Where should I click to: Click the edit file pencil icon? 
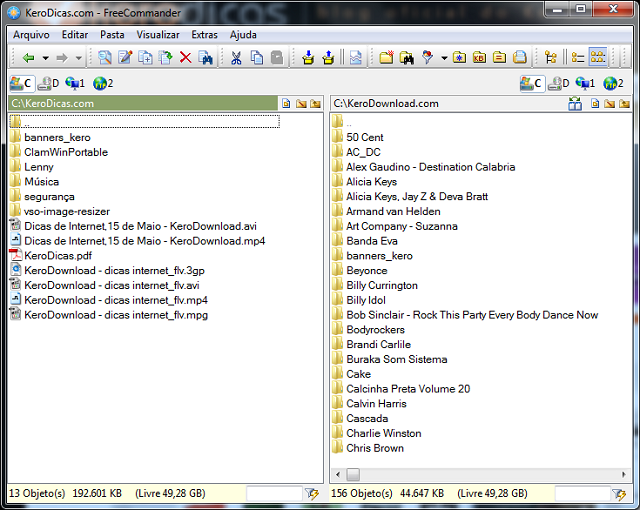(125, 58)
